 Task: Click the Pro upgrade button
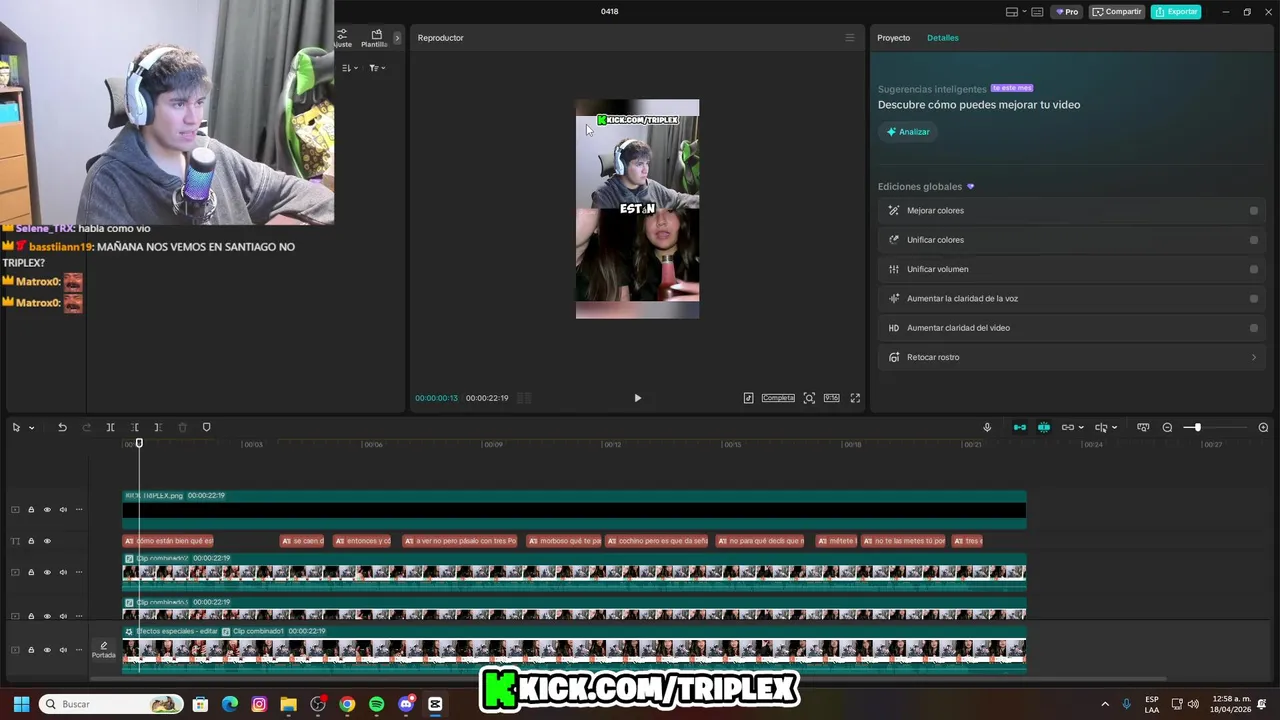[1066, 12]
